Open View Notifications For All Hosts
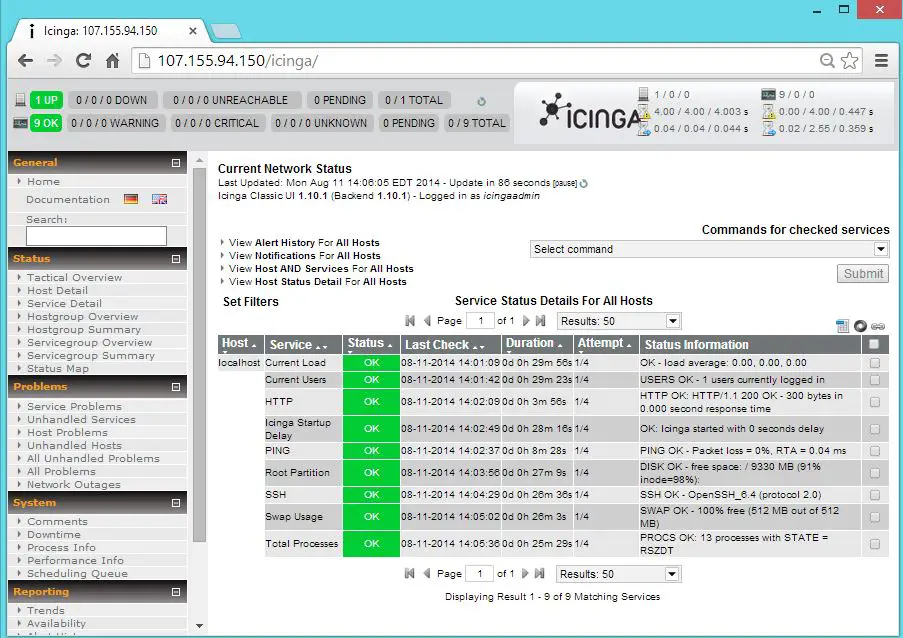 tap(305, 256)
